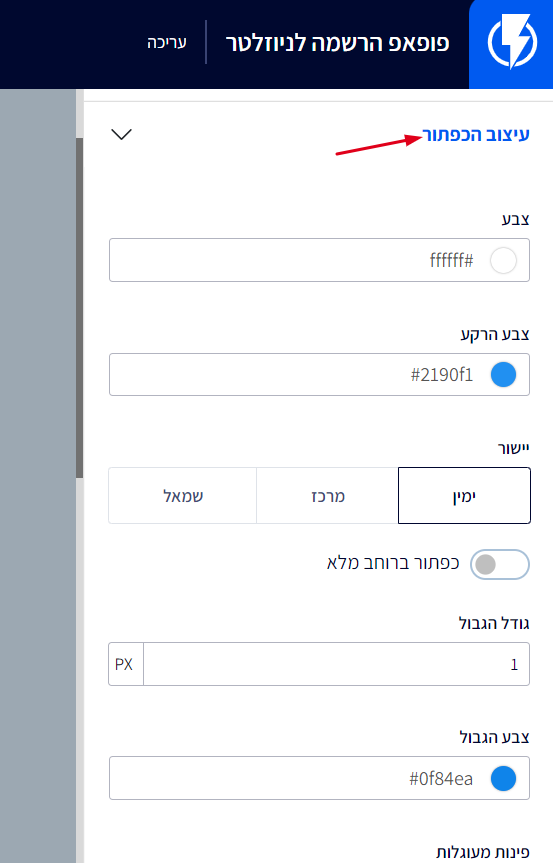Viewport: 553px width, 863px height.
Task: Edit the גודל הגבול size field
Action: pos(336,664)
